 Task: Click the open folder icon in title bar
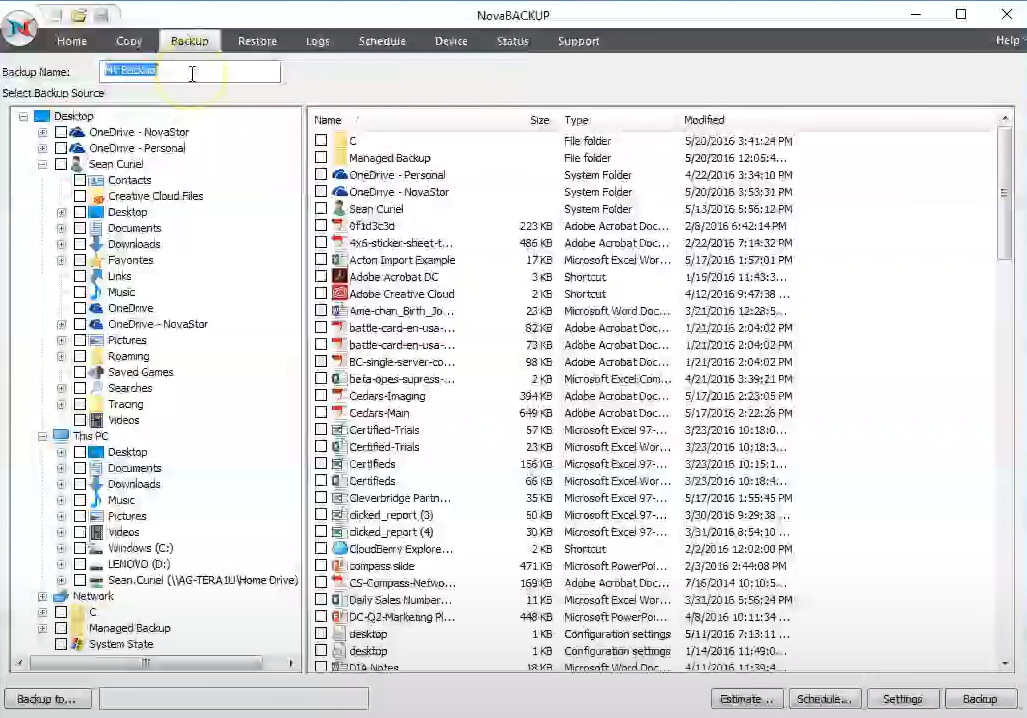click(x=79, y=15)
